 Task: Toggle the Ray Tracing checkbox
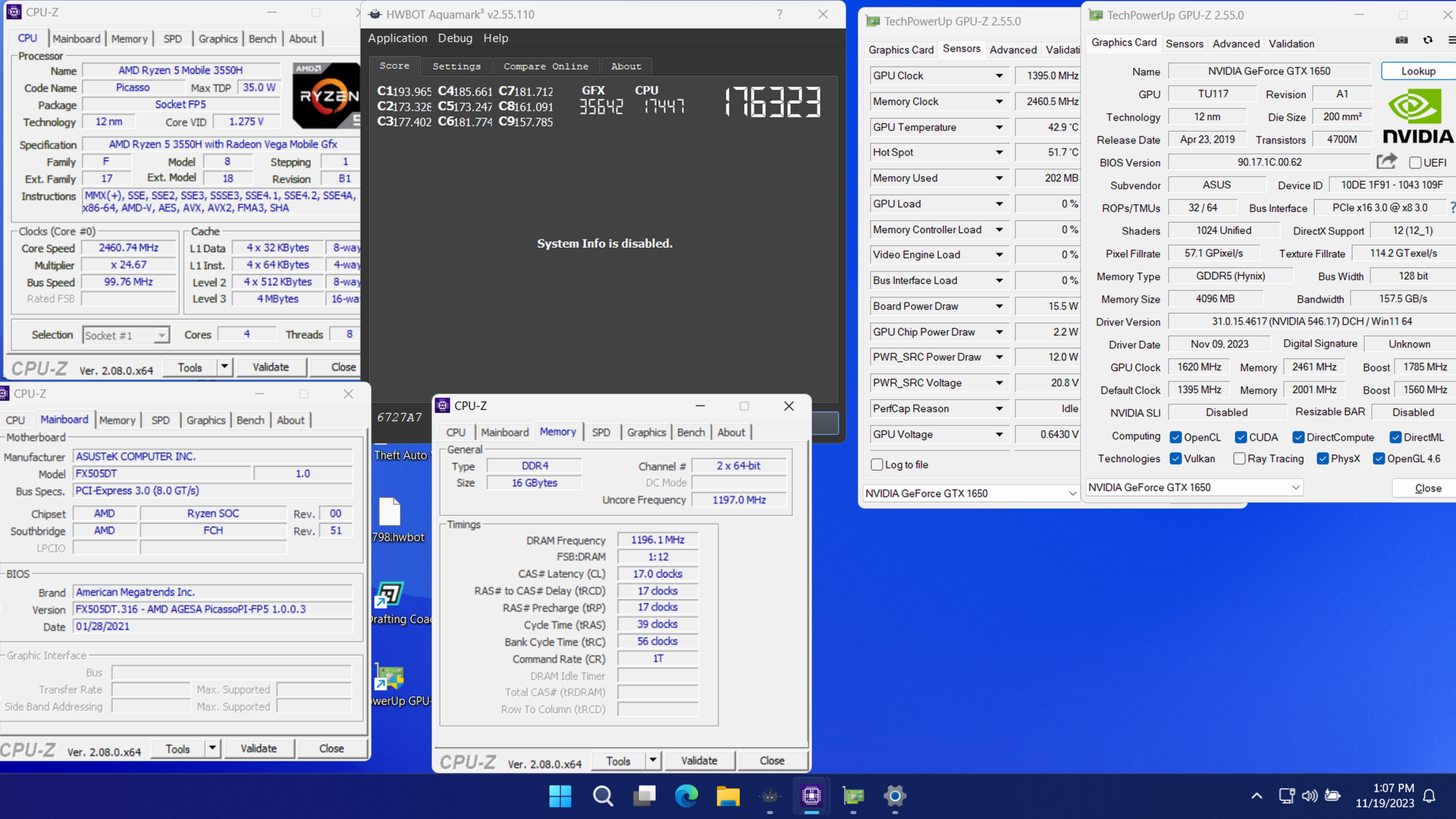(x=1239, y=459)
